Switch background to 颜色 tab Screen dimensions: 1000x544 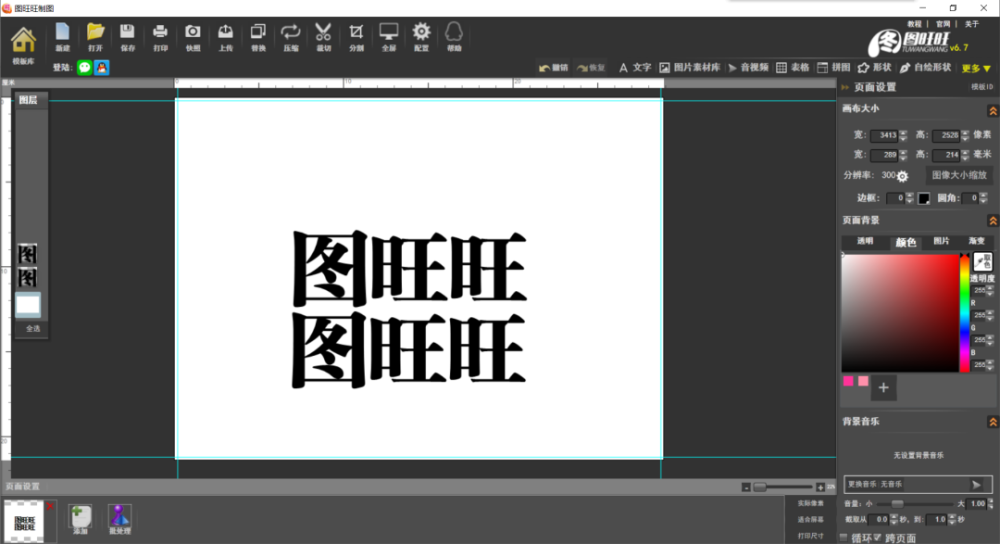click(x=906, y=242)
